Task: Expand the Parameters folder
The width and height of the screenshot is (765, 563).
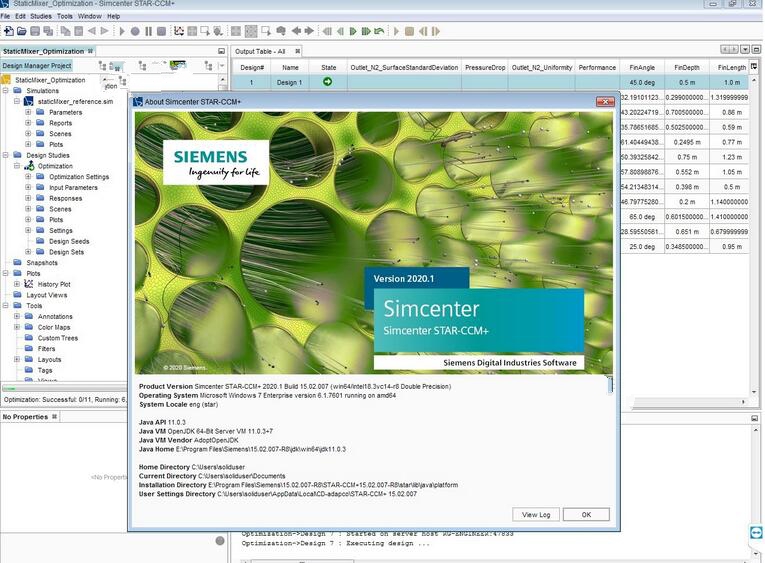Action: 28,112
